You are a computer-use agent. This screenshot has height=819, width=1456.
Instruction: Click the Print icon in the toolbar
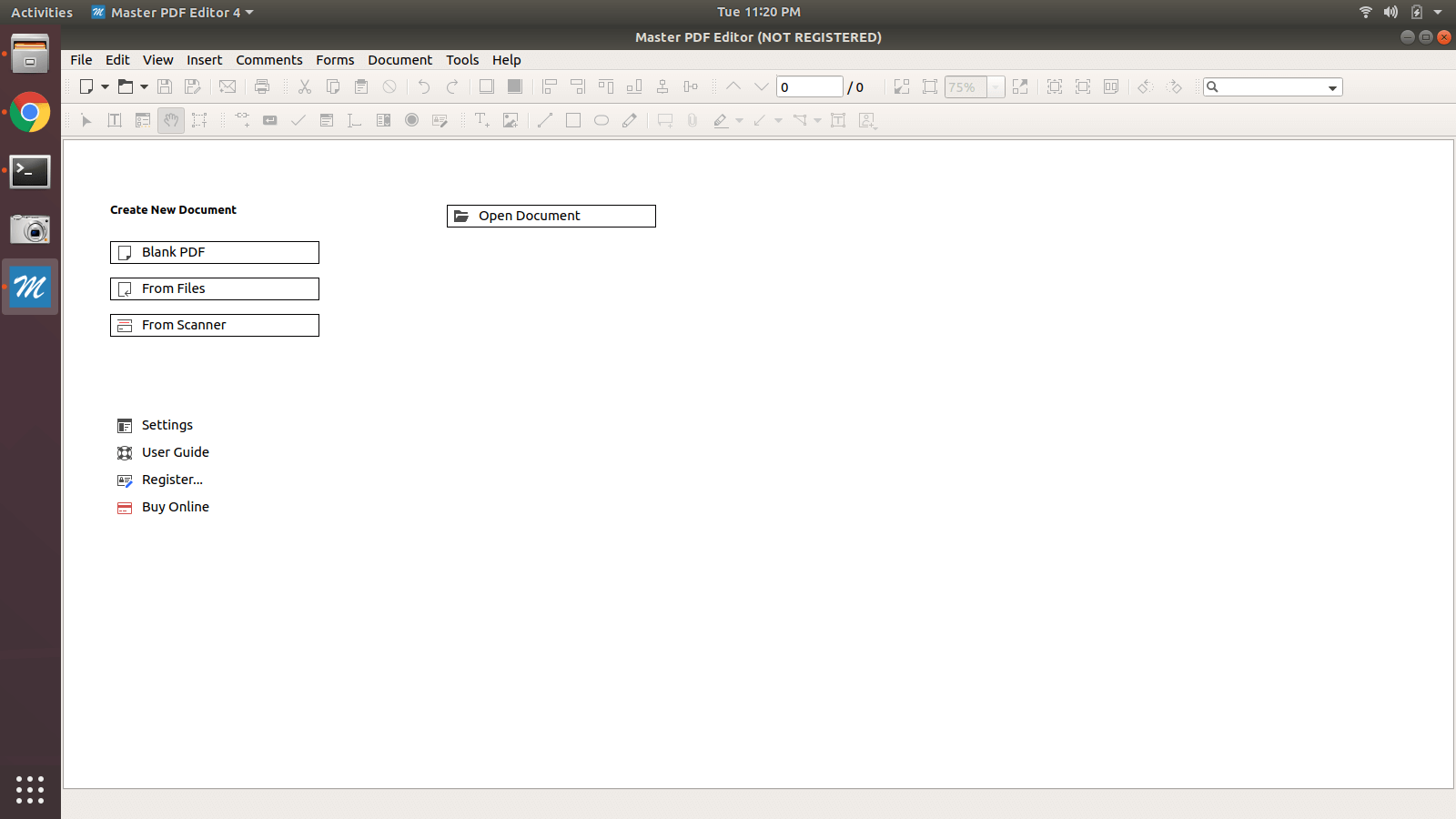point(262,86)
